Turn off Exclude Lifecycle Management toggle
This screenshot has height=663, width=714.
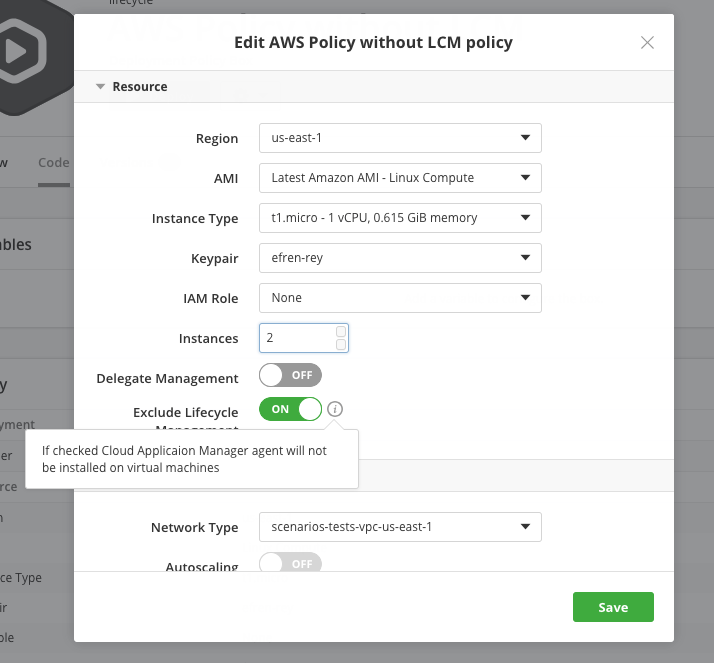point(291,409)
